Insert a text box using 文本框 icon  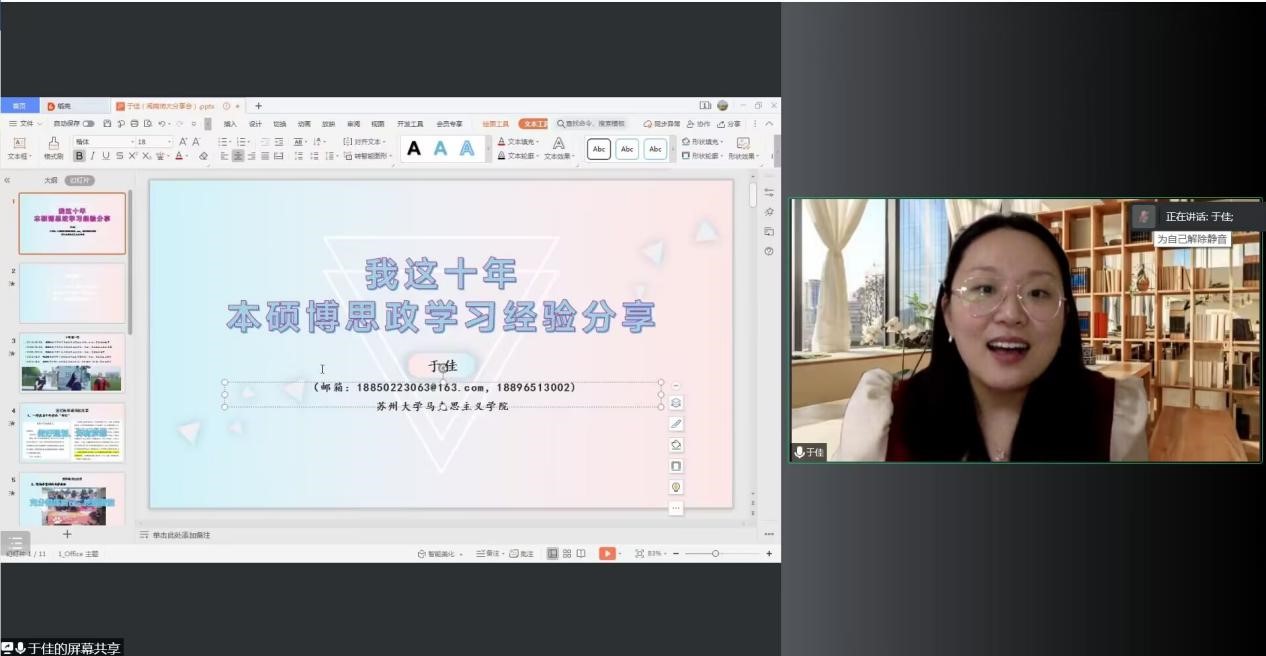(x=20, y=147)
